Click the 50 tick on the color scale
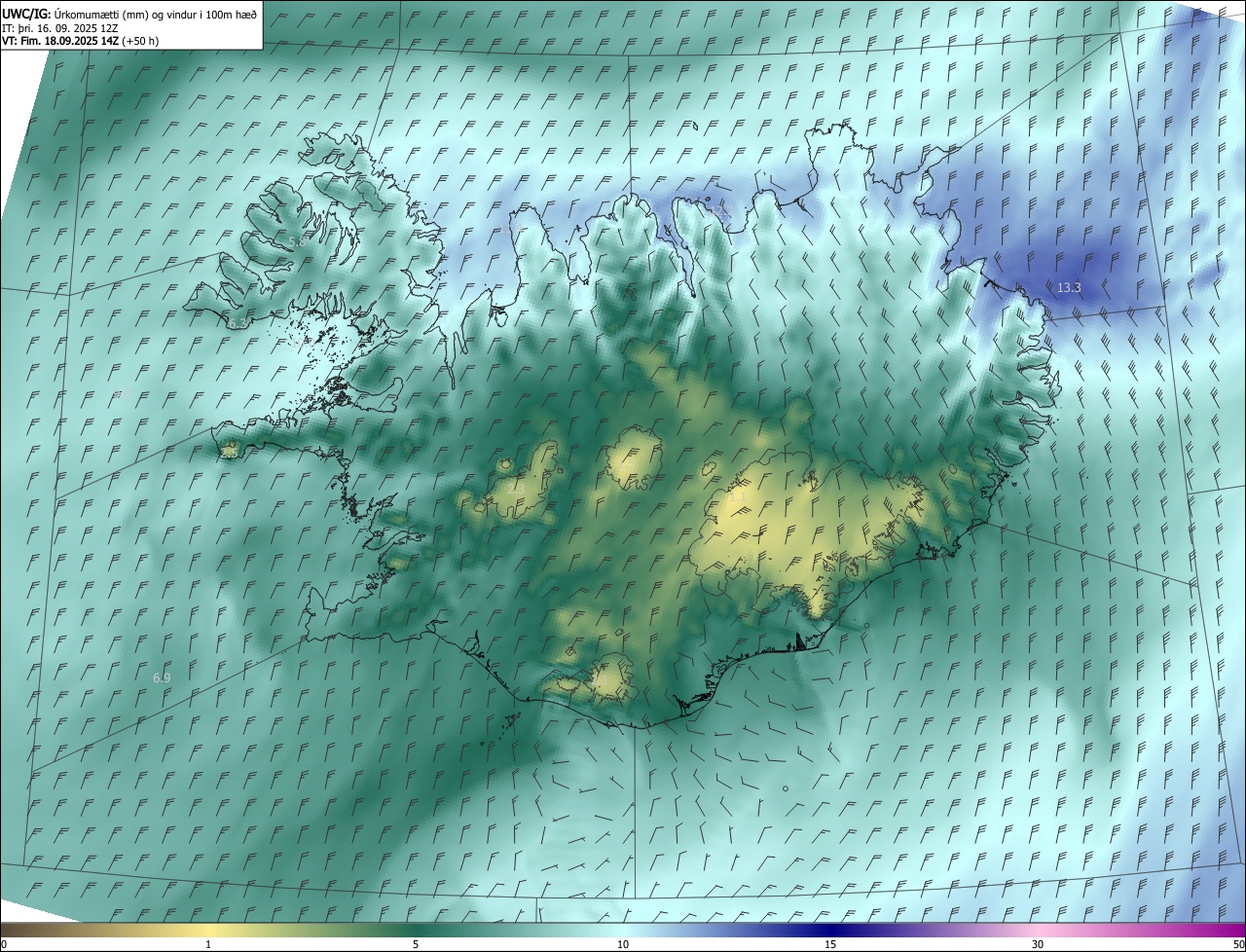The image size is (1246, 952). 1238,944
